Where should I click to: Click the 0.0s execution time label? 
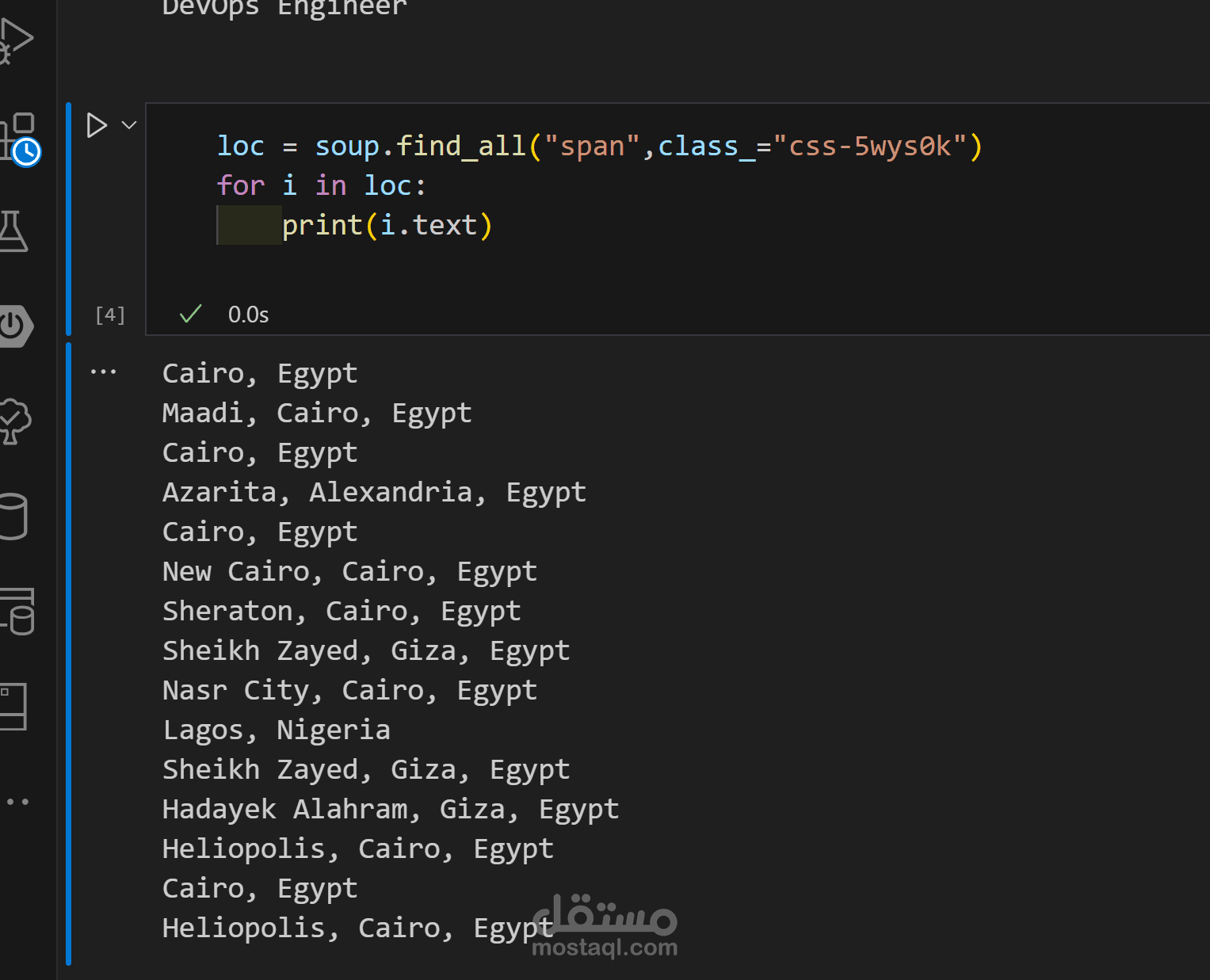pyautogui.click(x=248, y=315)
